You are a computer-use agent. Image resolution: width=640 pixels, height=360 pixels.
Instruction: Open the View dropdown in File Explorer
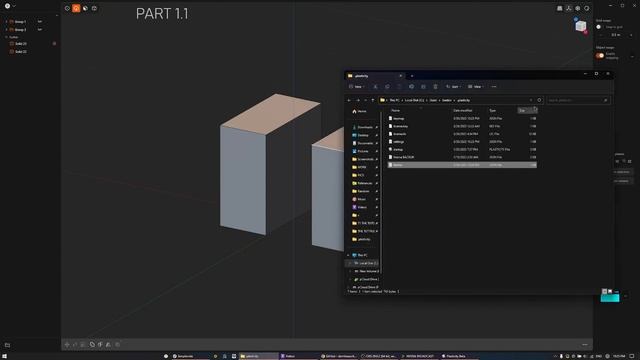[476, 87]
